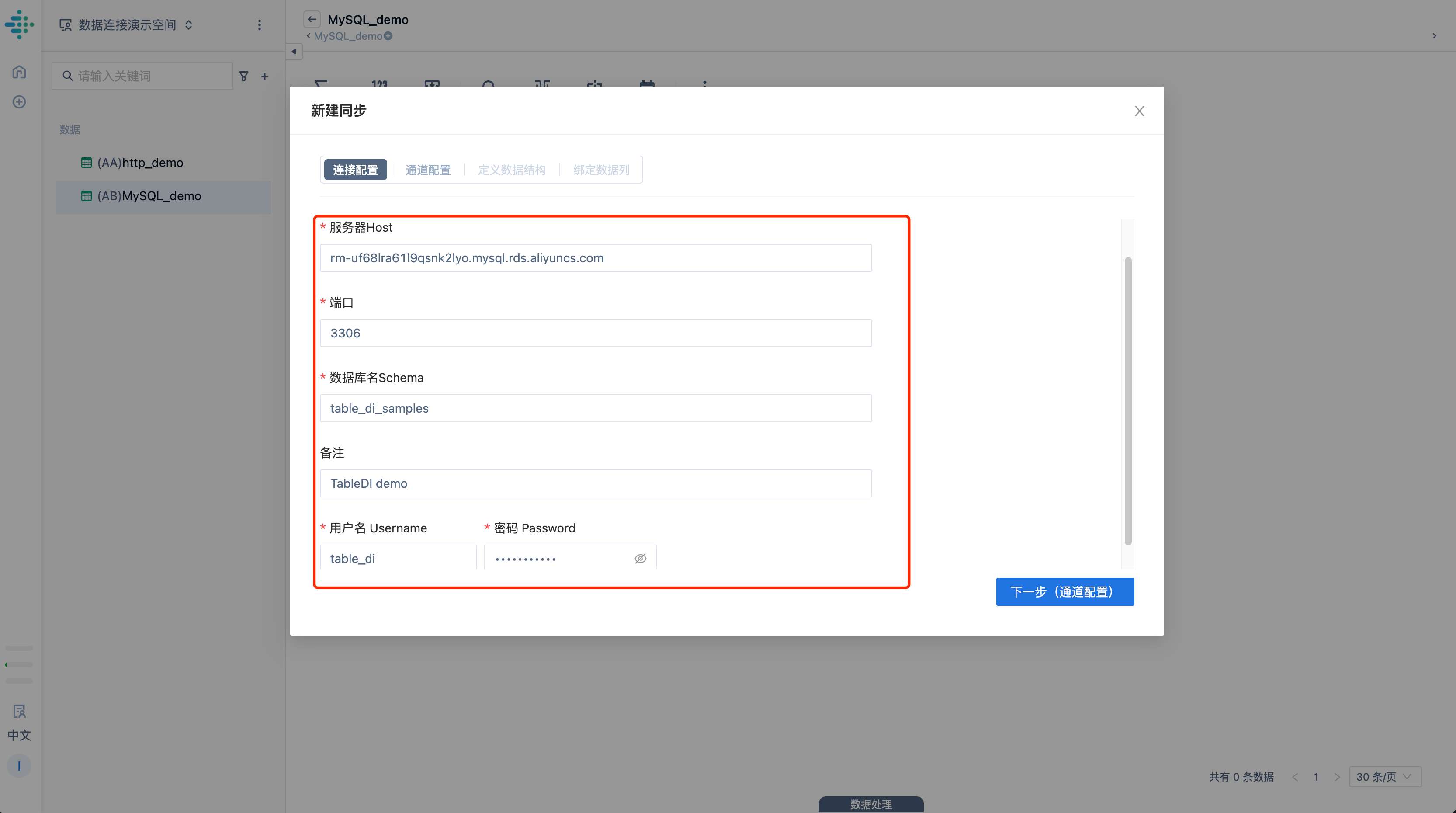Click 下一步（通道配置）button
This screenshot has width=1456, height=813.
pyautogui.click(x=1065, y=592)
